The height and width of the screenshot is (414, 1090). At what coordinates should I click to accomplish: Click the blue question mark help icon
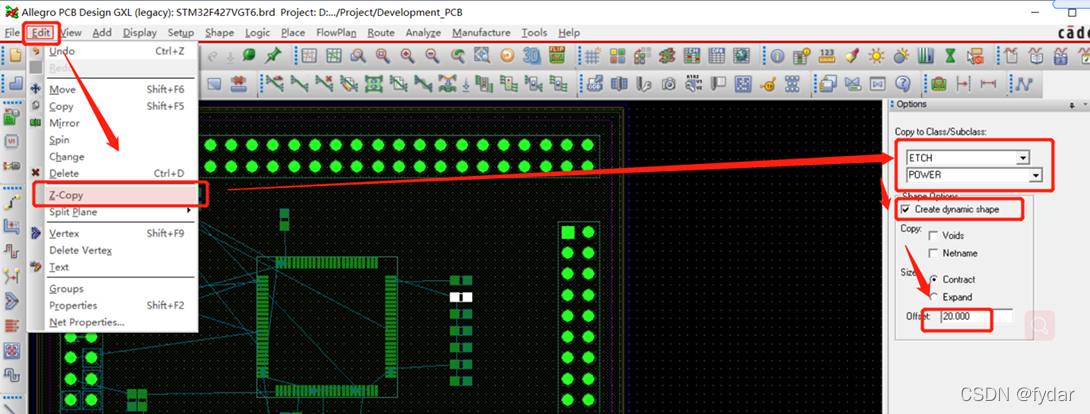tap(902, 84)
